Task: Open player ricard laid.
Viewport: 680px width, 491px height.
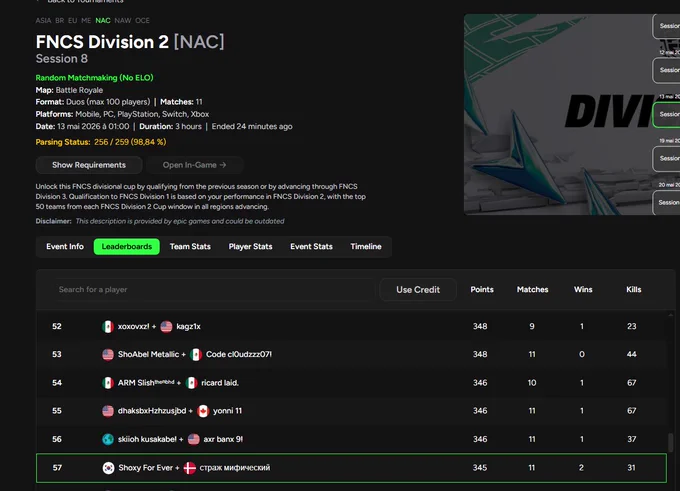Action: (220, 383)
